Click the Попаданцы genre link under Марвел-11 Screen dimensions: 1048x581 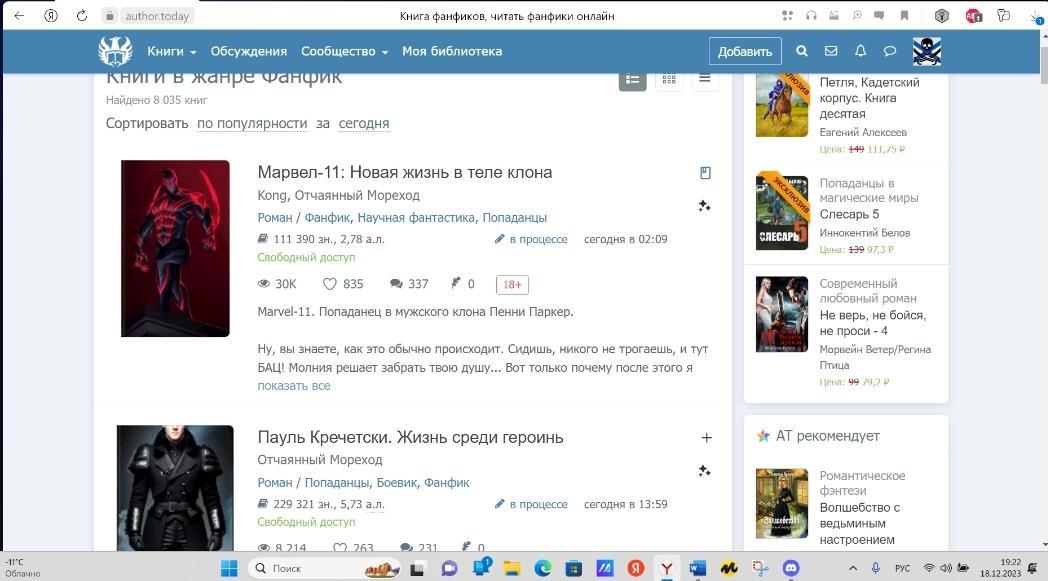click(x=515, y=217)
